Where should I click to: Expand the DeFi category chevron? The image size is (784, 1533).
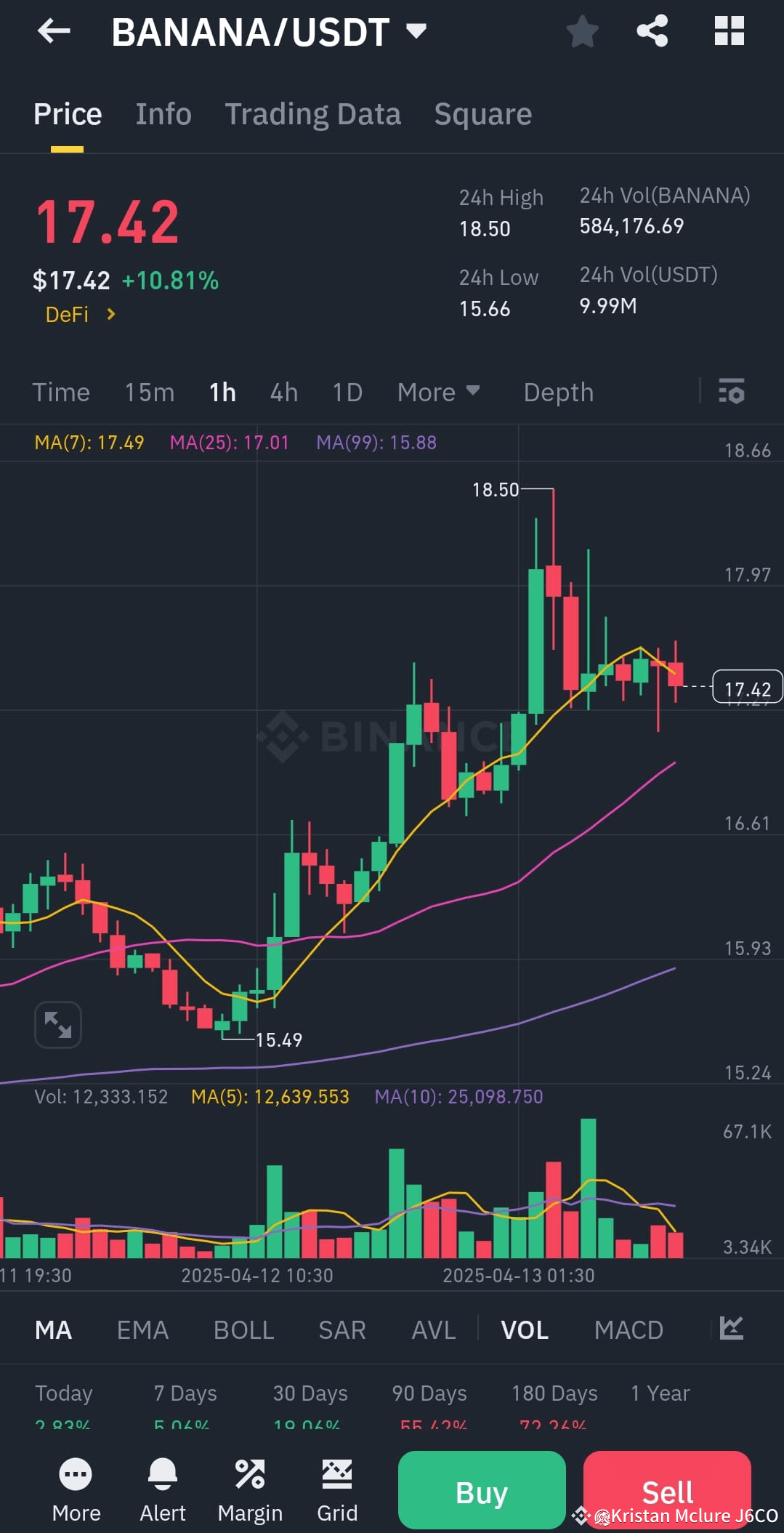click(x=110, y=314)
